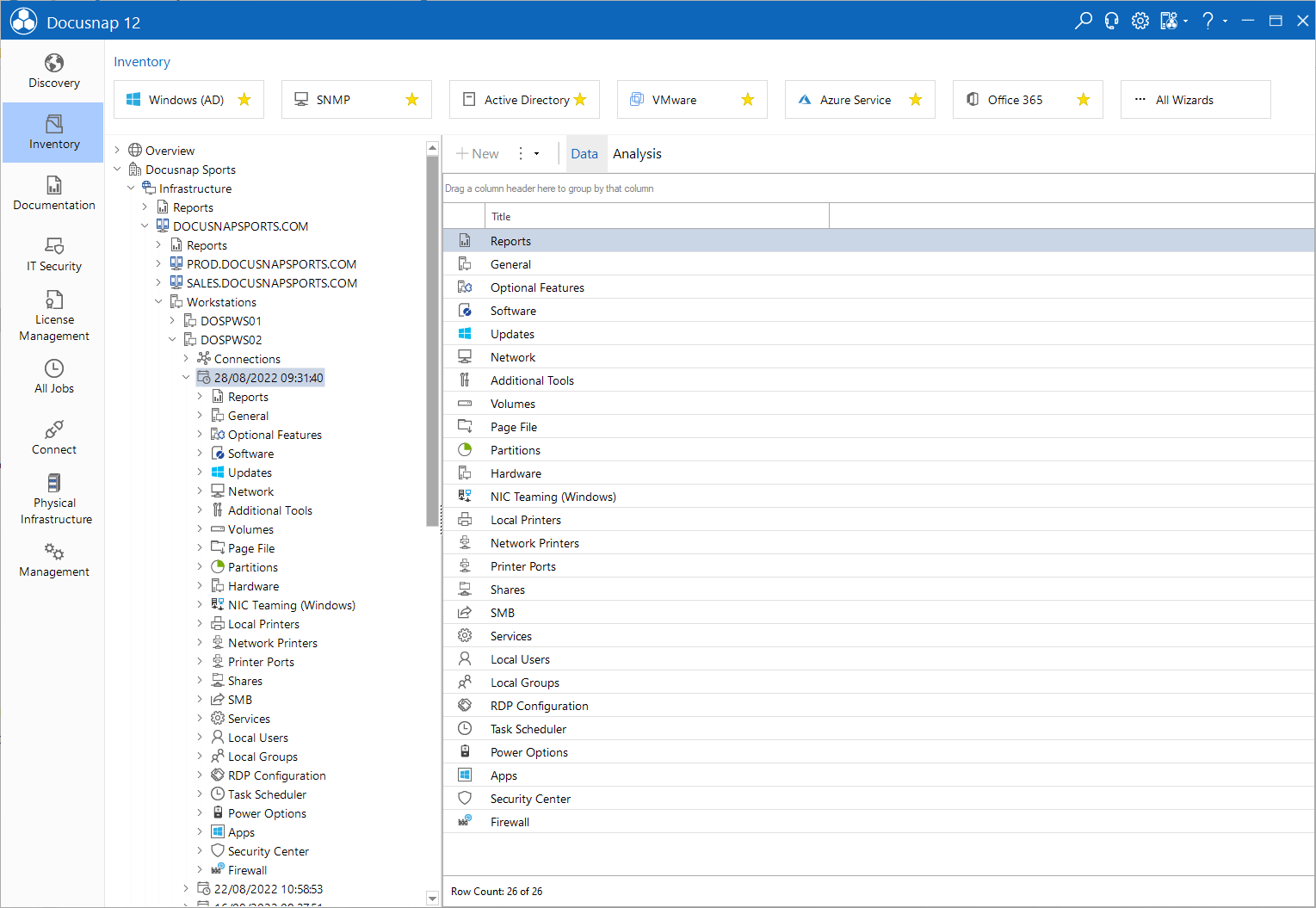The image size is (1316, 908).
Task: Go to the IT Security section
Action: 53,255
